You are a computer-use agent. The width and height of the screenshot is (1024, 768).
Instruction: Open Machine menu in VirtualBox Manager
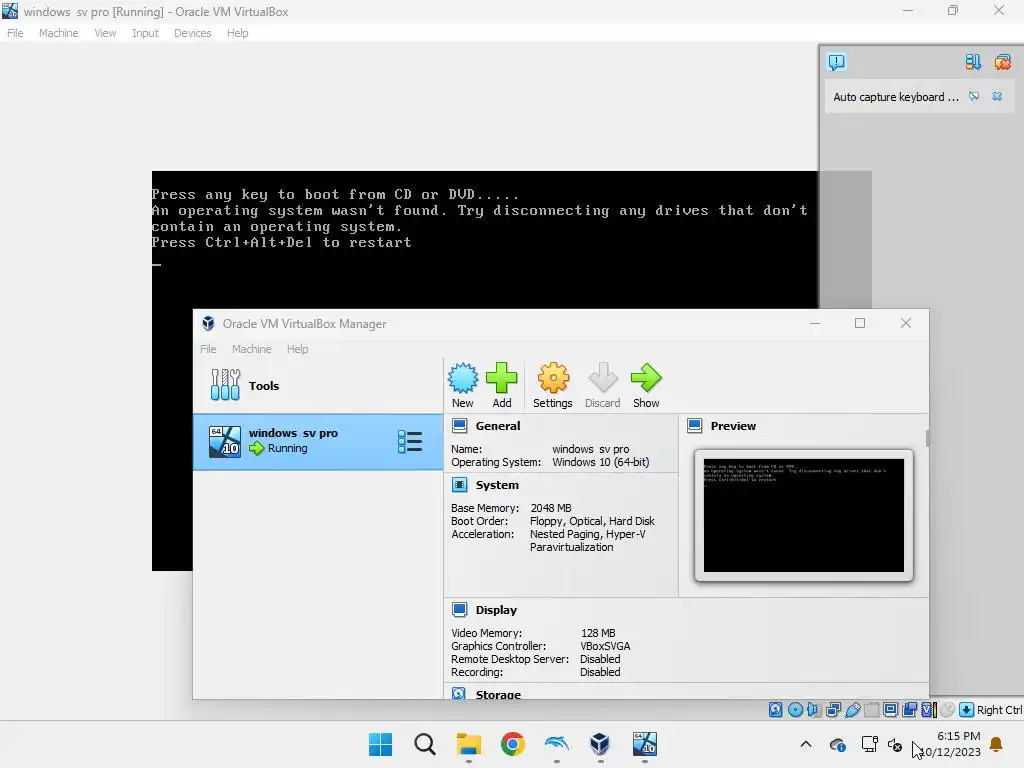(251, 349)
